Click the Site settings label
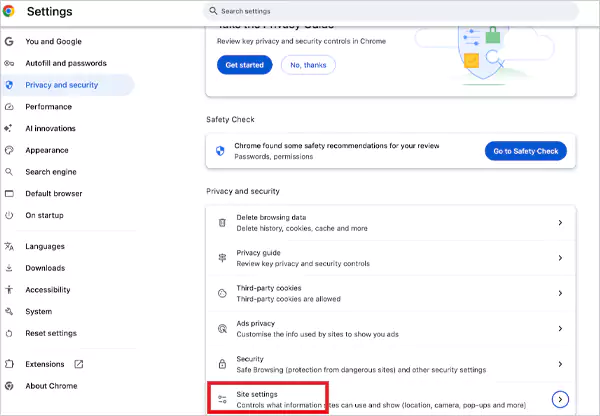The image size is (600, 416). point(257,394)
